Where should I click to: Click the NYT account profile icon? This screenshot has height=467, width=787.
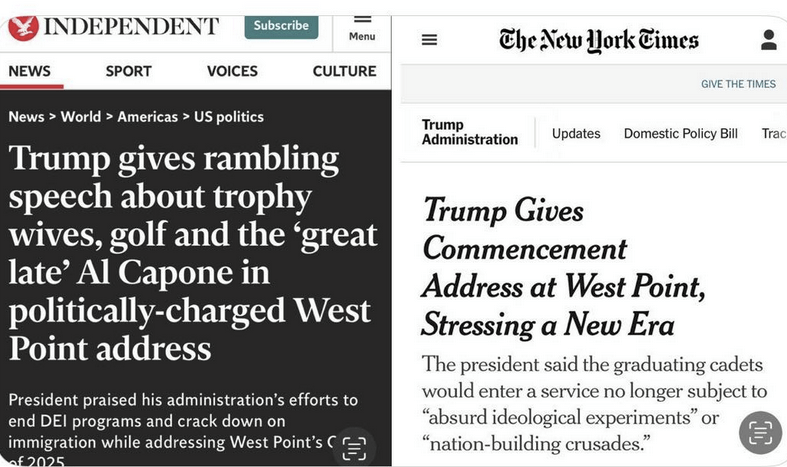point(768,40)
